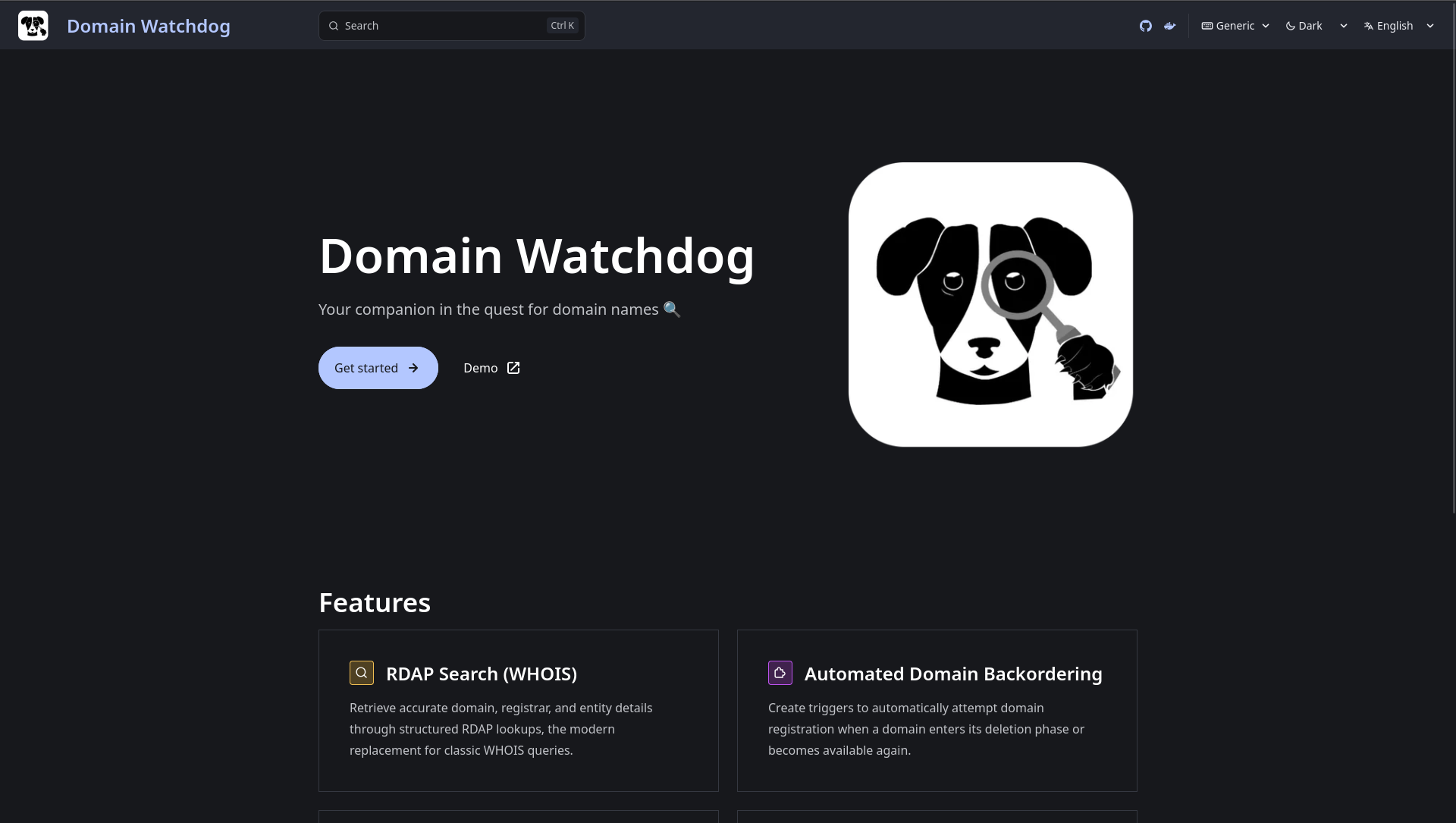
Task: Click the keyboard icon next to Generic
Action: [x=1208, y=25]
